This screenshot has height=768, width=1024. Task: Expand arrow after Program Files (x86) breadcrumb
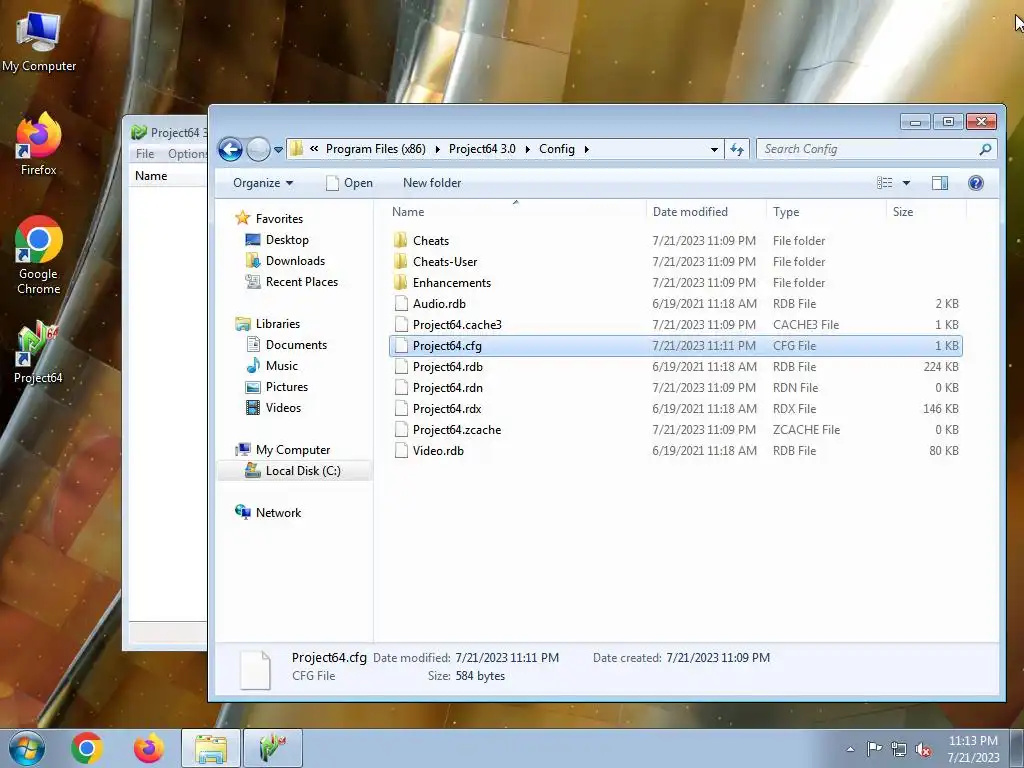pos(437,149)
